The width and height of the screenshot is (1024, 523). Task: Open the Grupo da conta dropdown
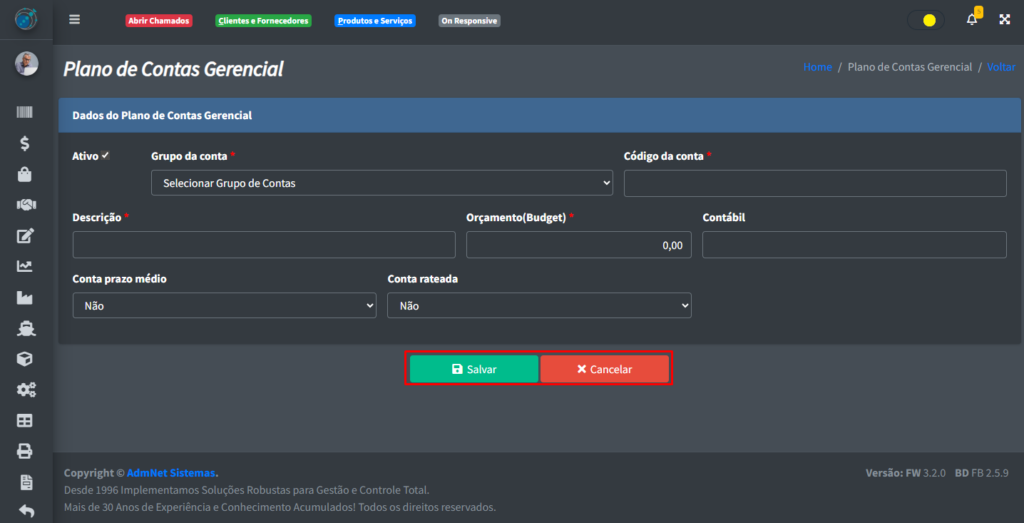coord(381,183)
